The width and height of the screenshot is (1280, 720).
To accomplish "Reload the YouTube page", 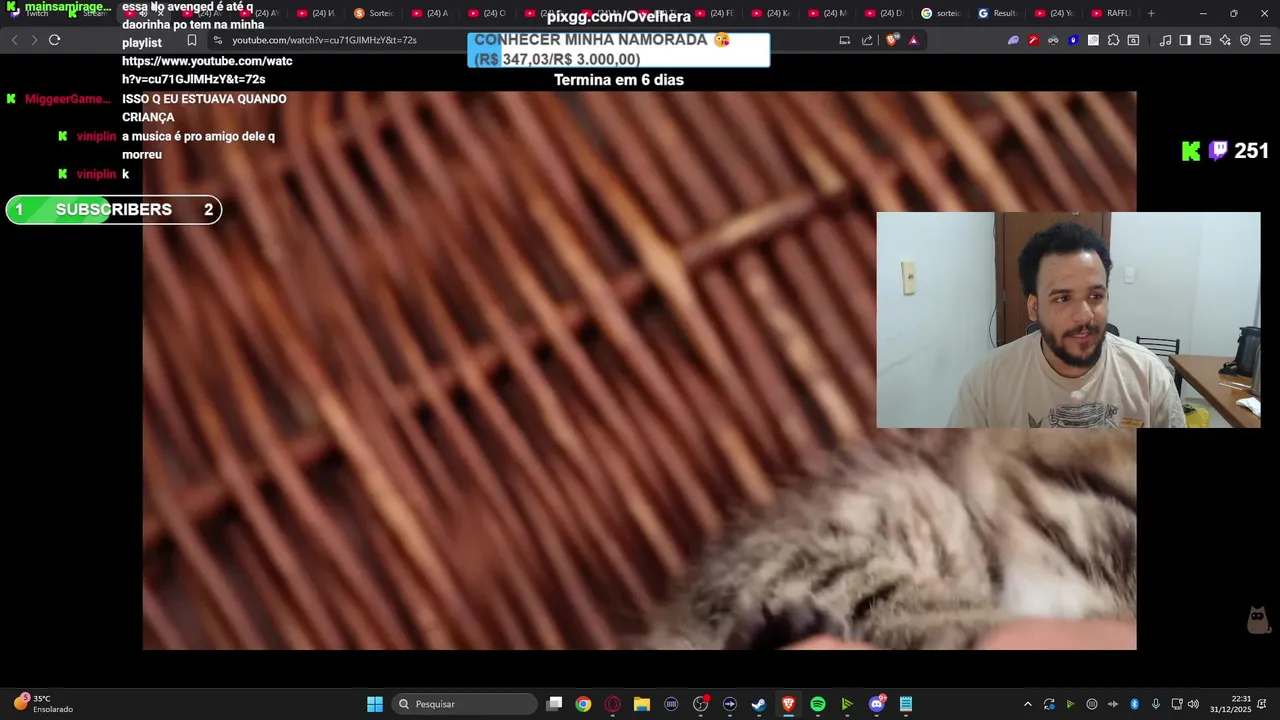I will point(54,40).
